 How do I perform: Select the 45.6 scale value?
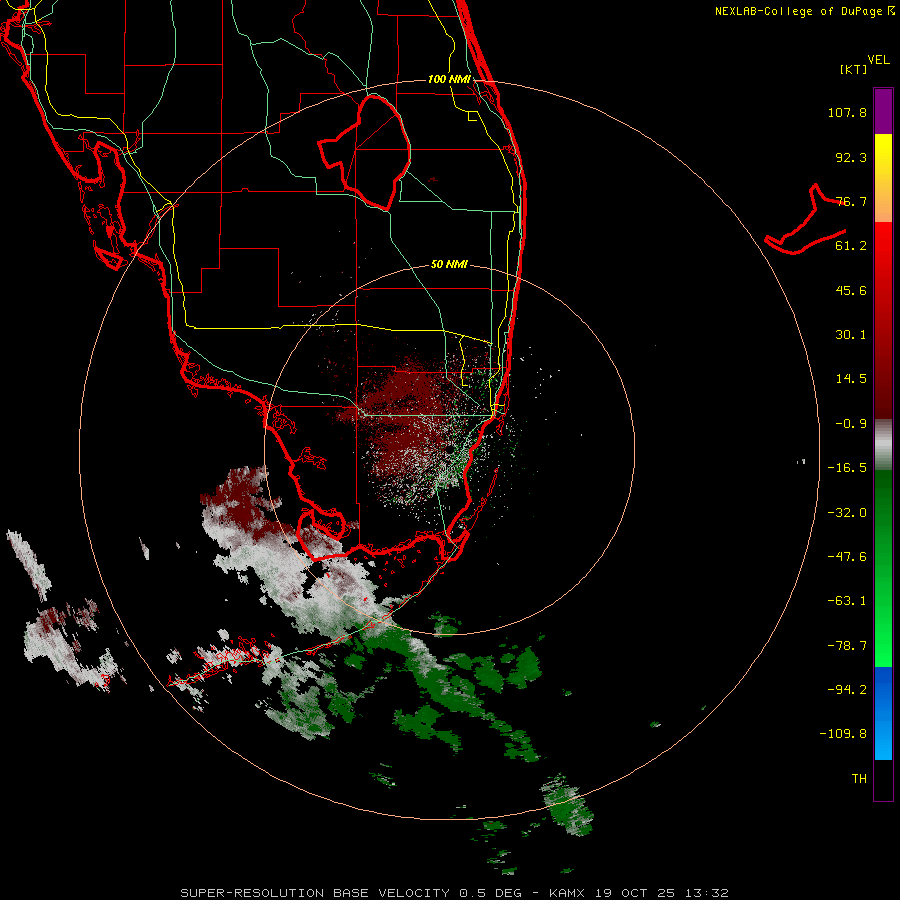(851, 290)
